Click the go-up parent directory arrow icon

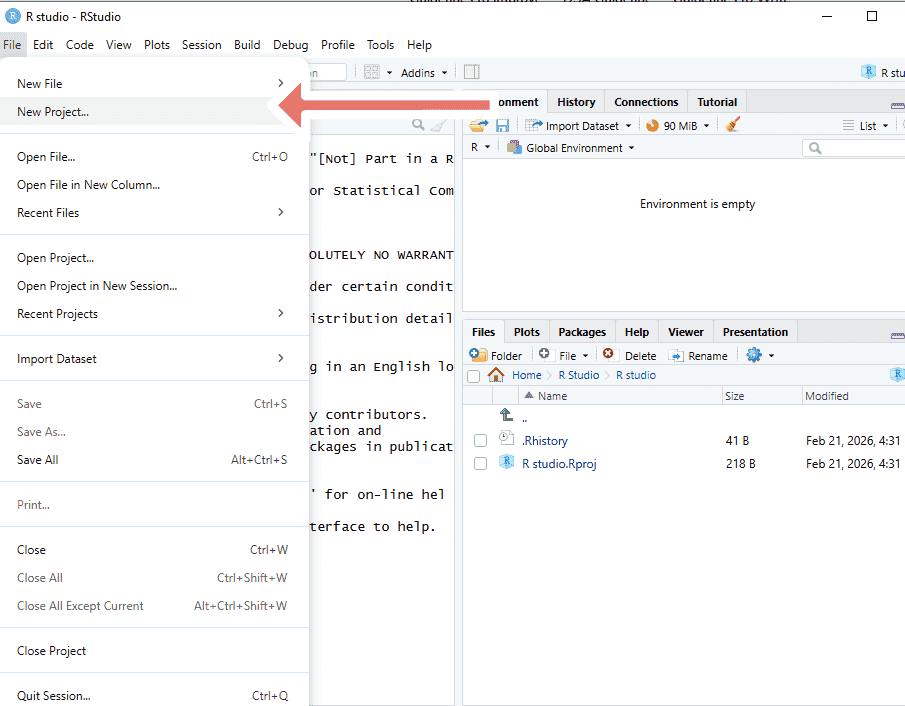pyautogui.click(x=506, y=414)
